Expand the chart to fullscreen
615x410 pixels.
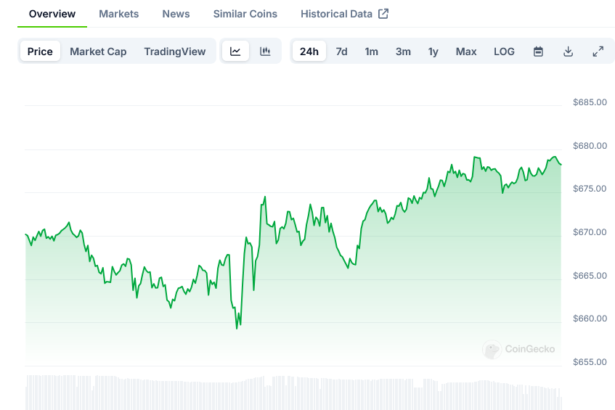coord(598,51)
